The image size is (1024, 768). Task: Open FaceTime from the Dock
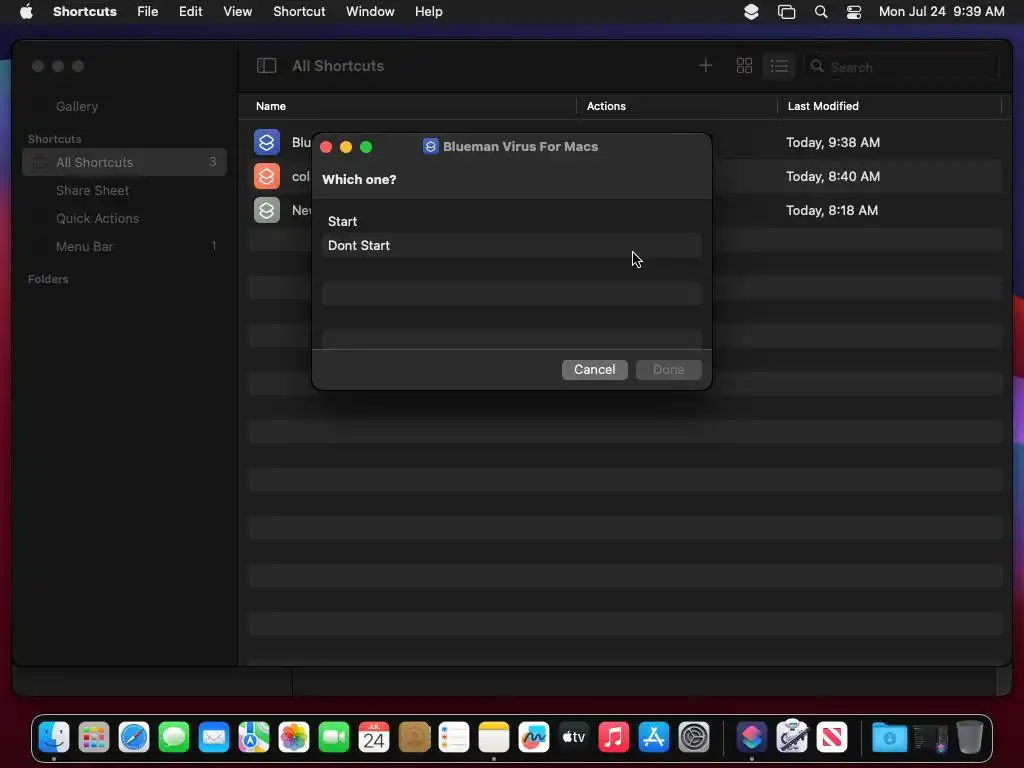point(334,738)
